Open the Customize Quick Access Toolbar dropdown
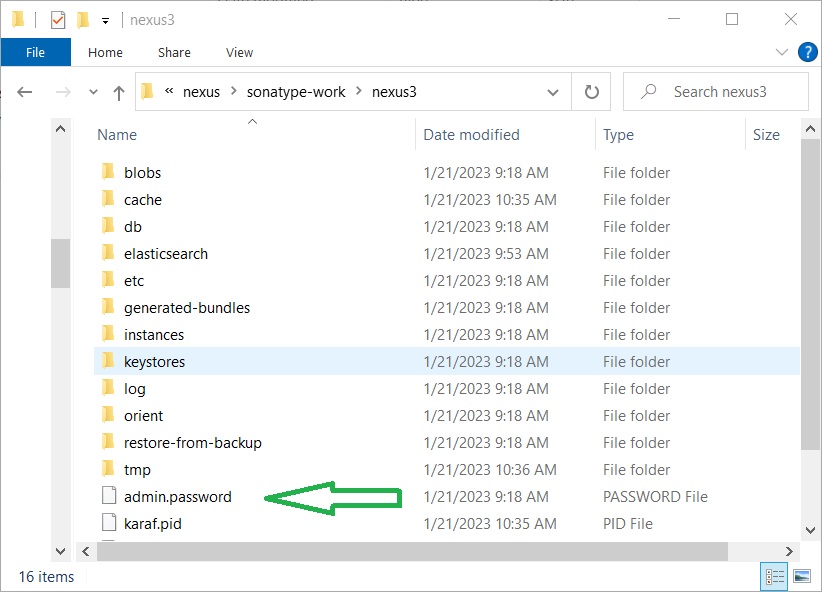Viewport: 822px width, 592px height. coord(105,21)
